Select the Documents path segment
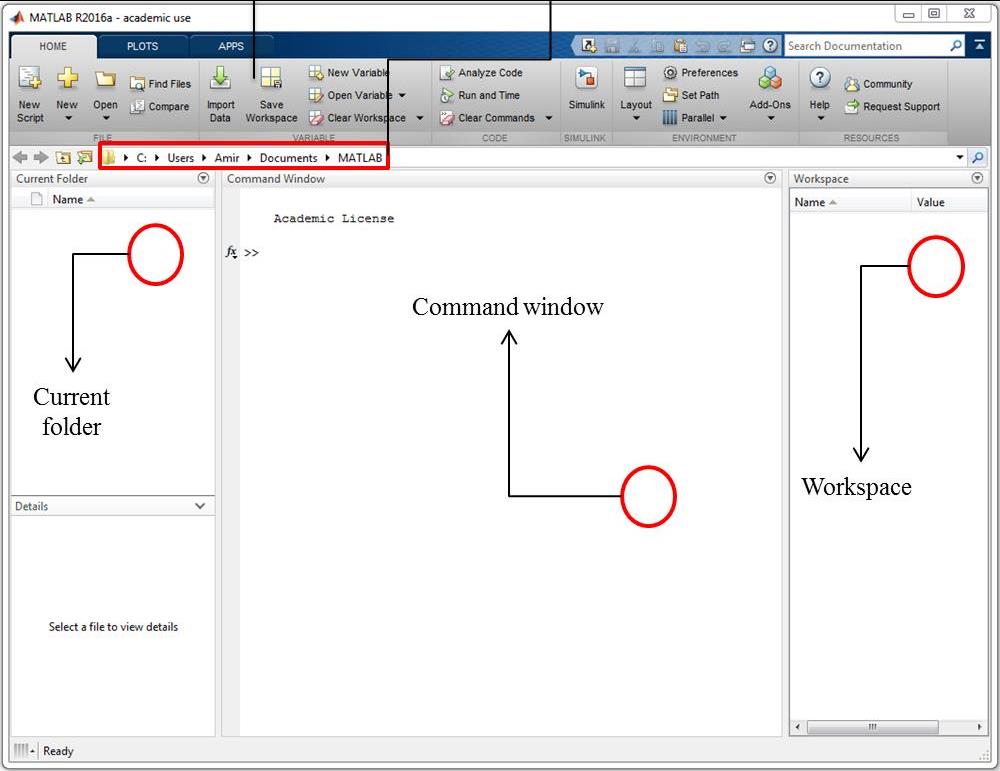The width and height of the screenshot is (1000, 771). 288,158
